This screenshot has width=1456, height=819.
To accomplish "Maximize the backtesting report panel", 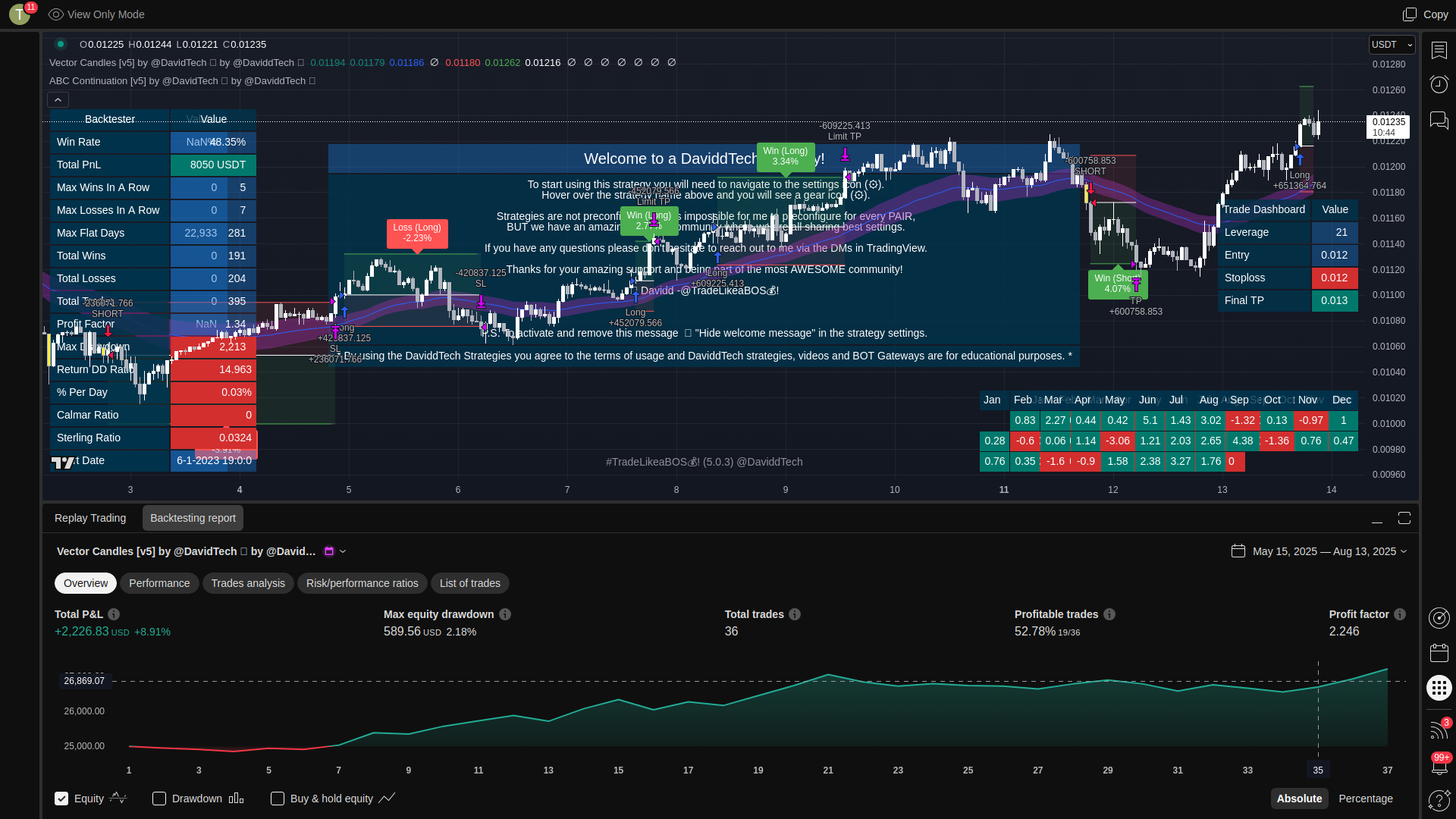I will tap(1404, 518).
